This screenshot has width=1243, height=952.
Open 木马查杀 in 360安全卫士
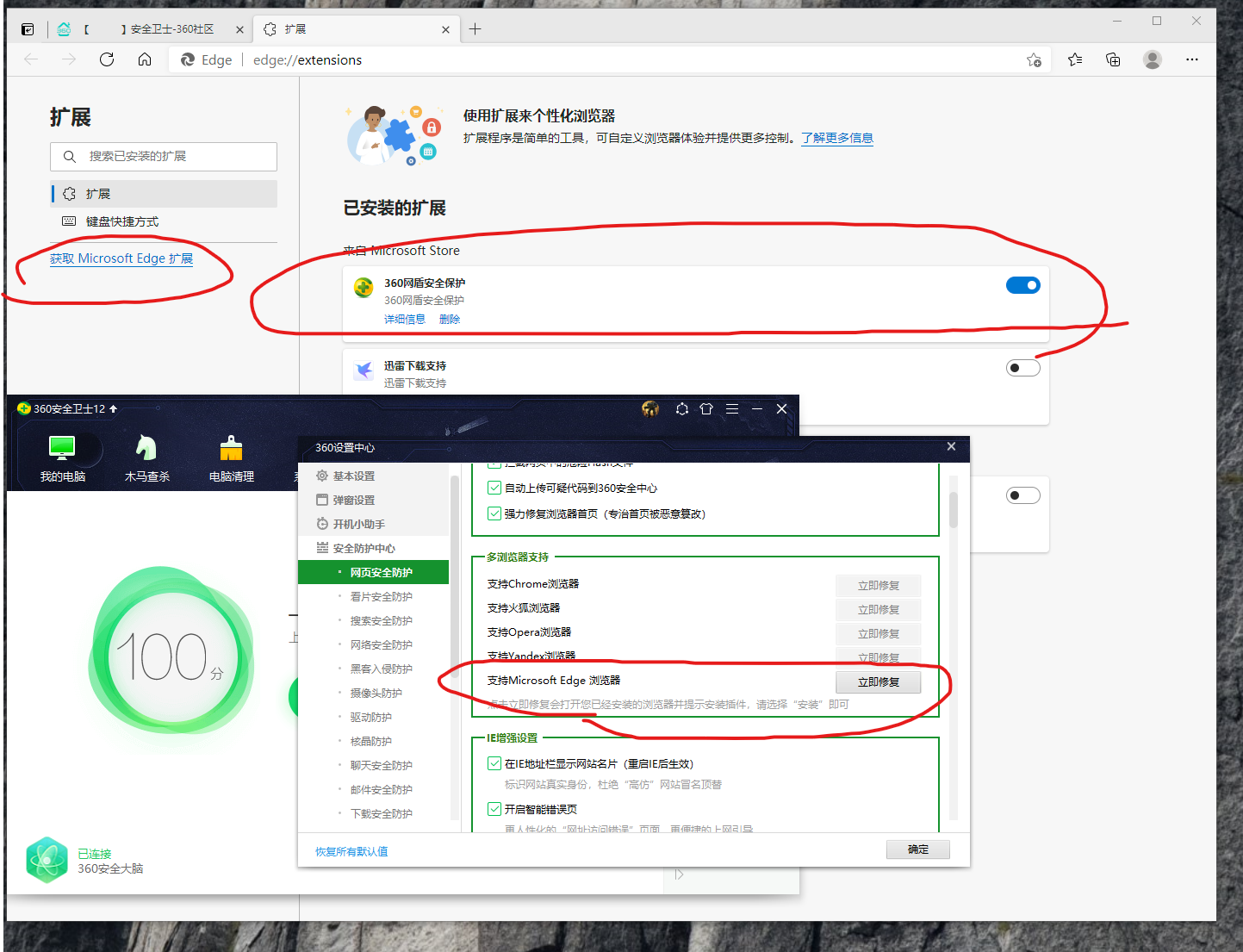[x=146, y=457]
